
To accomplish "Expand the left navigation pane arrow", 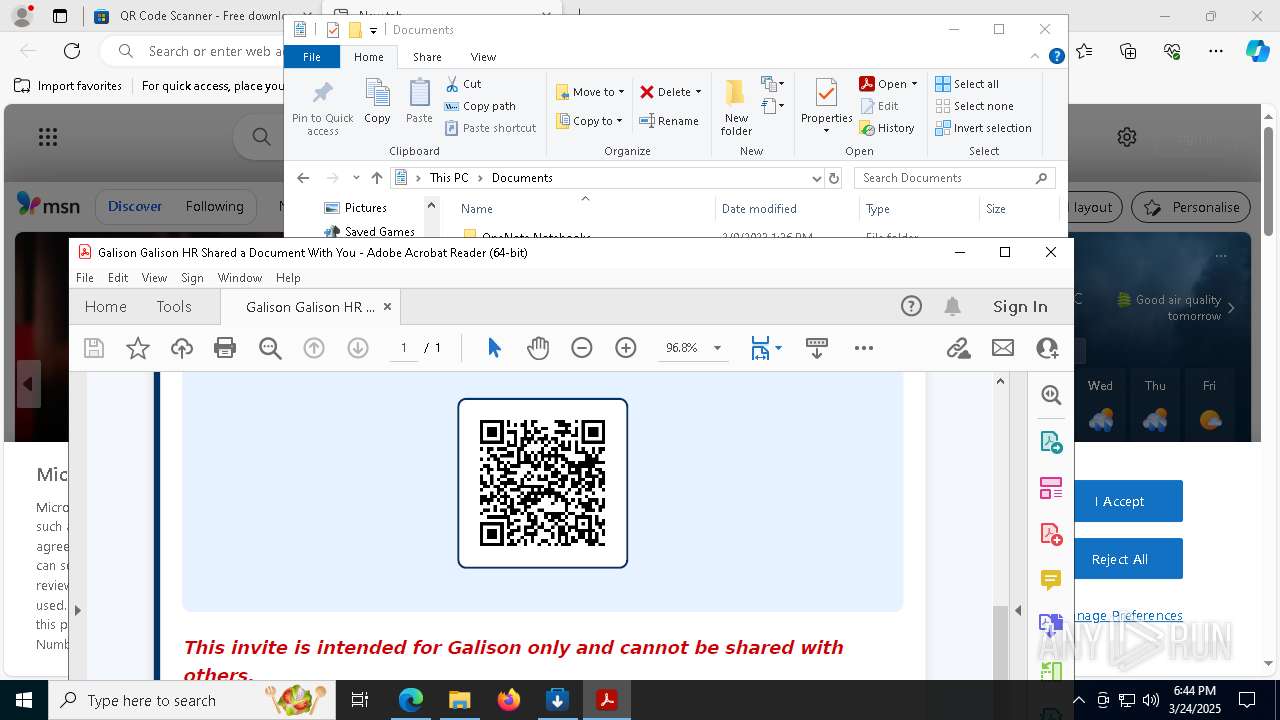I will click(77, 610).
